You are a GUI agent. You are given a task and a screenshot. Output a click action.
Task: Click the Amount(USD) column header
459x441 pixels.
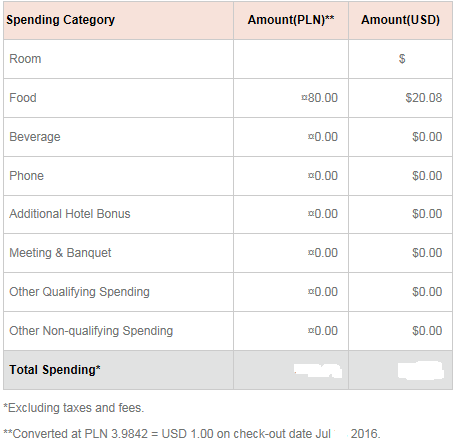[400, 20]
